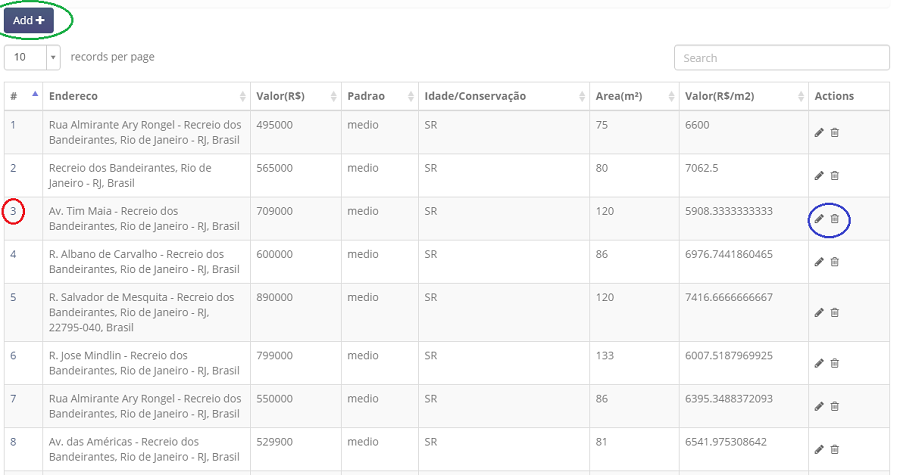Screen dimensions: 900x475
Task: Click the Add button
Action: point(29,20)
